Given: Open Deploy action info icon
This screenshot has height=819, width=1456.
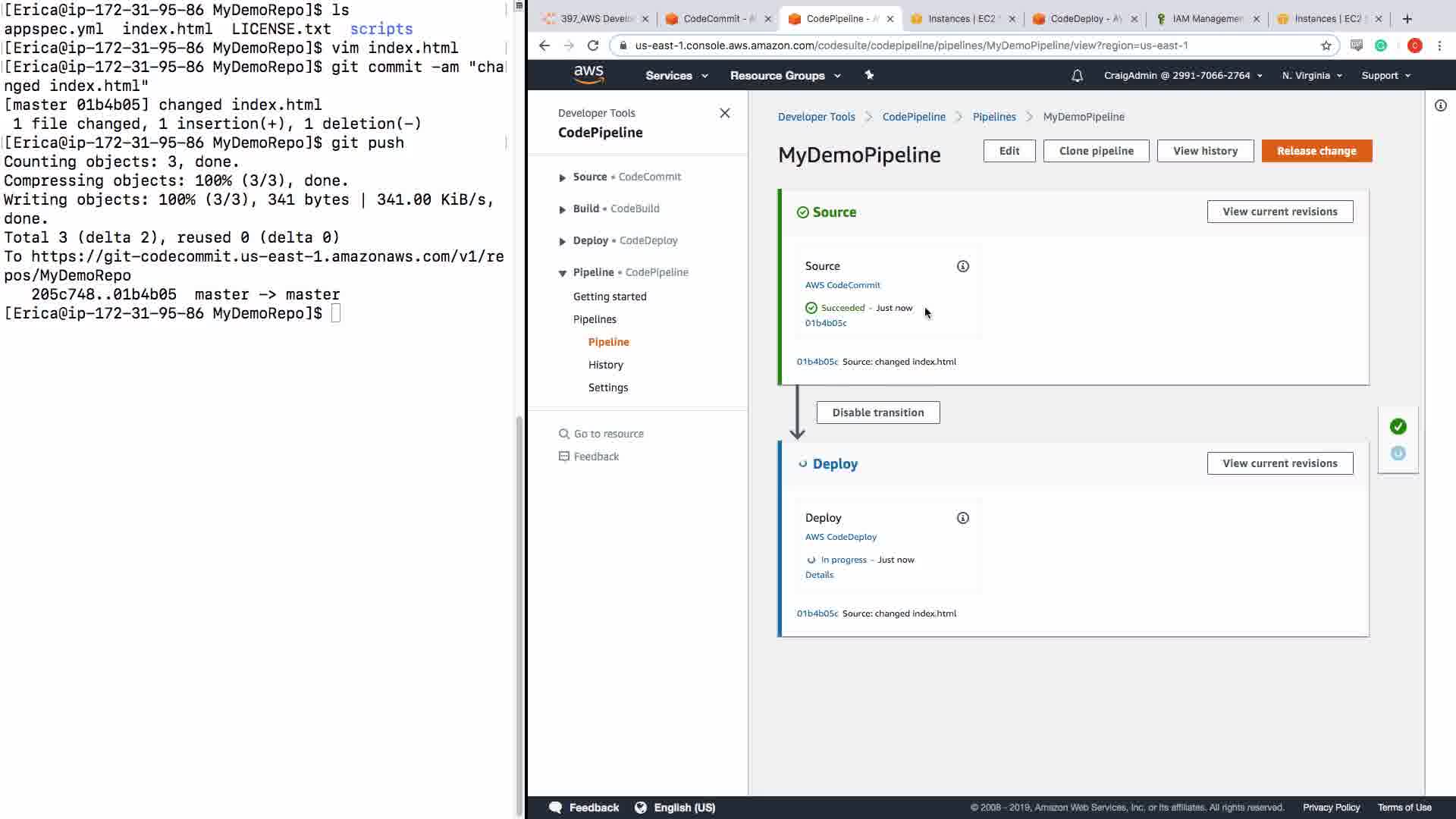Looking at the screenshot, I should tap(962, 518).
